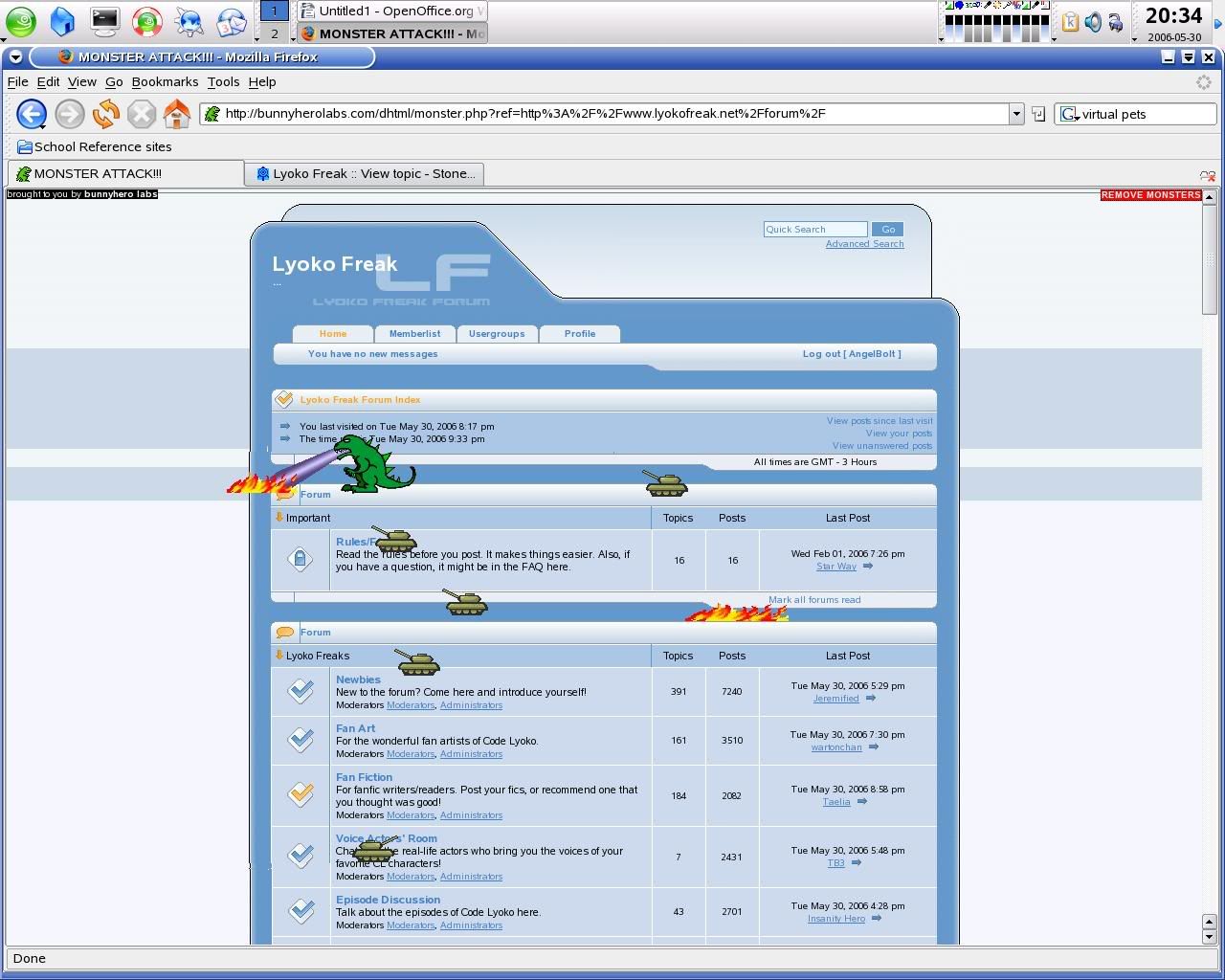Open the You have no new messages link
This screenshot has height=980, width=1225.
373,354
